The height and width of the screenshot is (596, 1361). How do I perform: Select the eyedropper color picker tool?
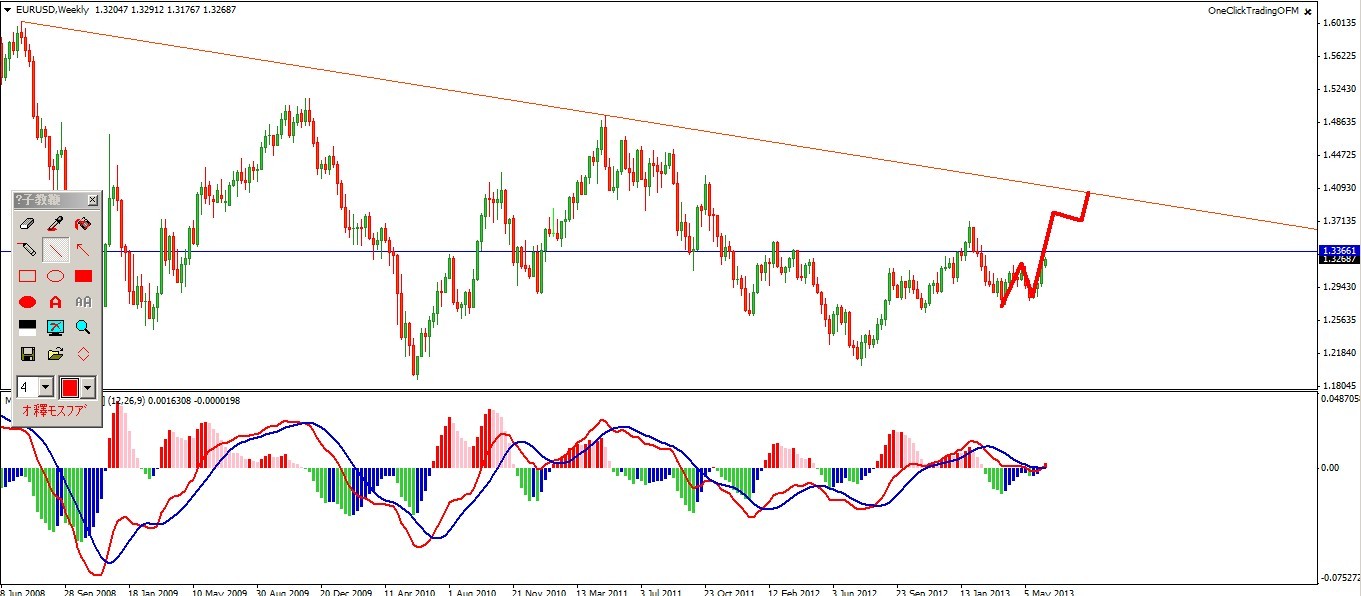point(56,224)
